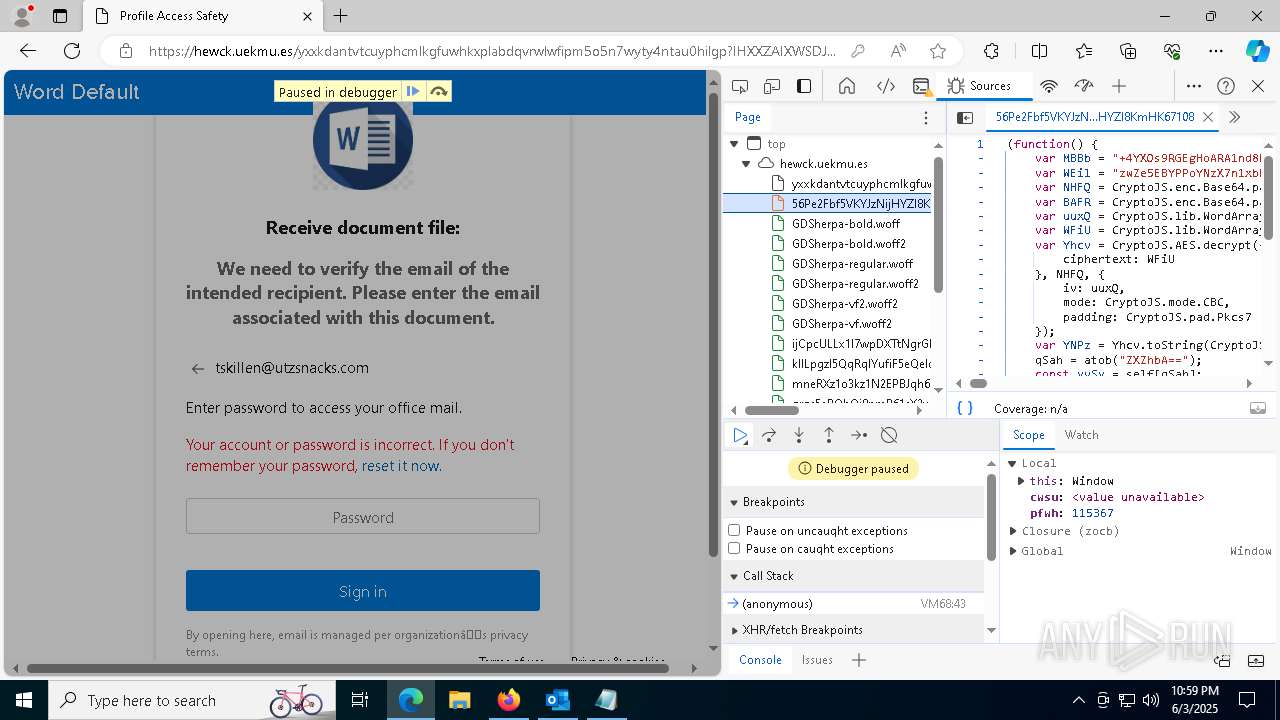
Task: Collapse the hewck.uekmu.es domain node
Action: (746, 163)
